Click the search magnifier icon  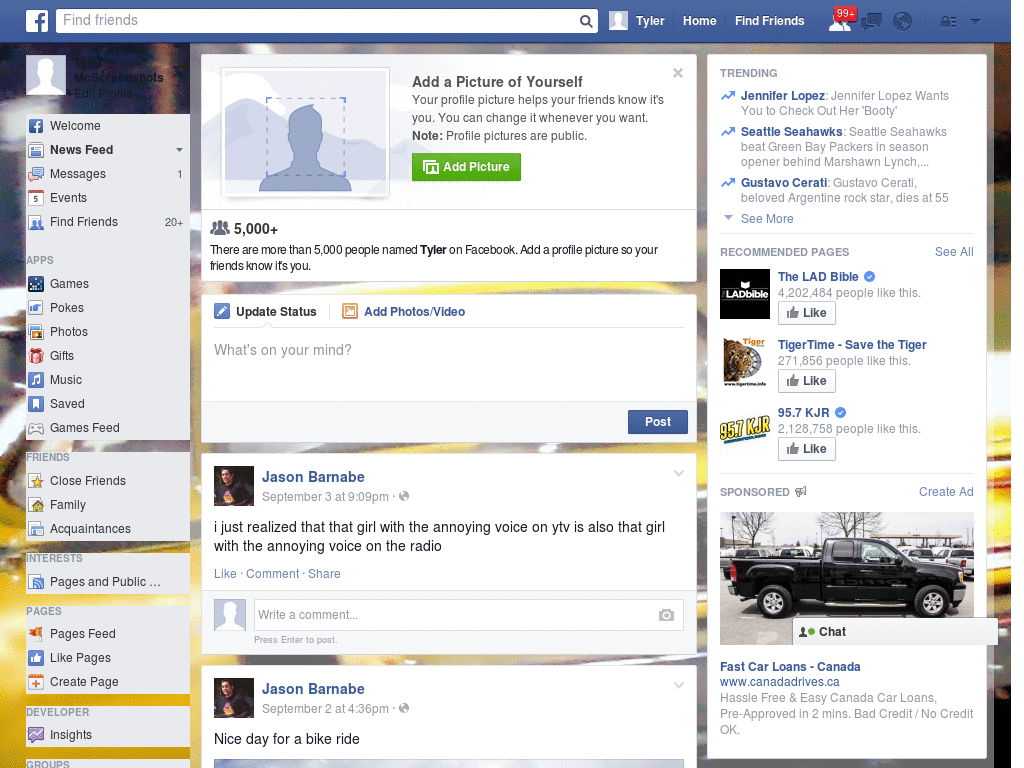[586, 21]
